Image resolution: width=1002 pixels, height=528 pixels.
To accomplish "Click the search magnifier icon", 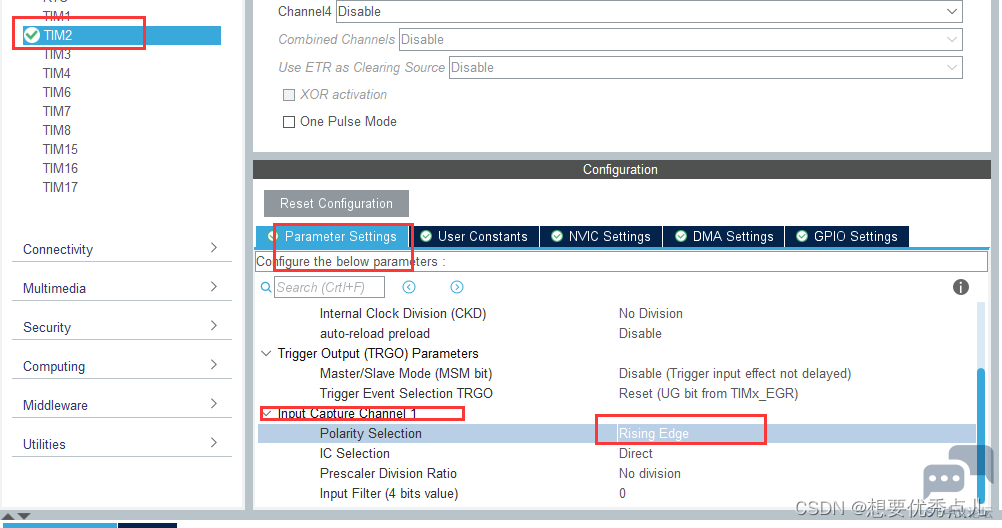I will pos(266,288).
